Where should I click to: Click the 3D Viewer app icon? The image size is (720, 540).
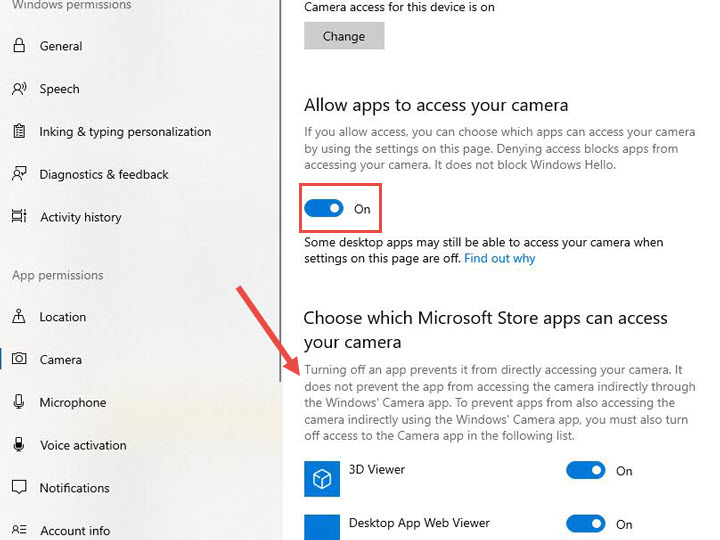(322, 480)
